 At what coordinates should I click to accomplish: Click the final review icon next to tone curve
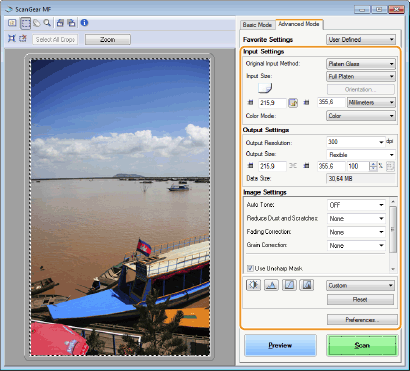307,285
